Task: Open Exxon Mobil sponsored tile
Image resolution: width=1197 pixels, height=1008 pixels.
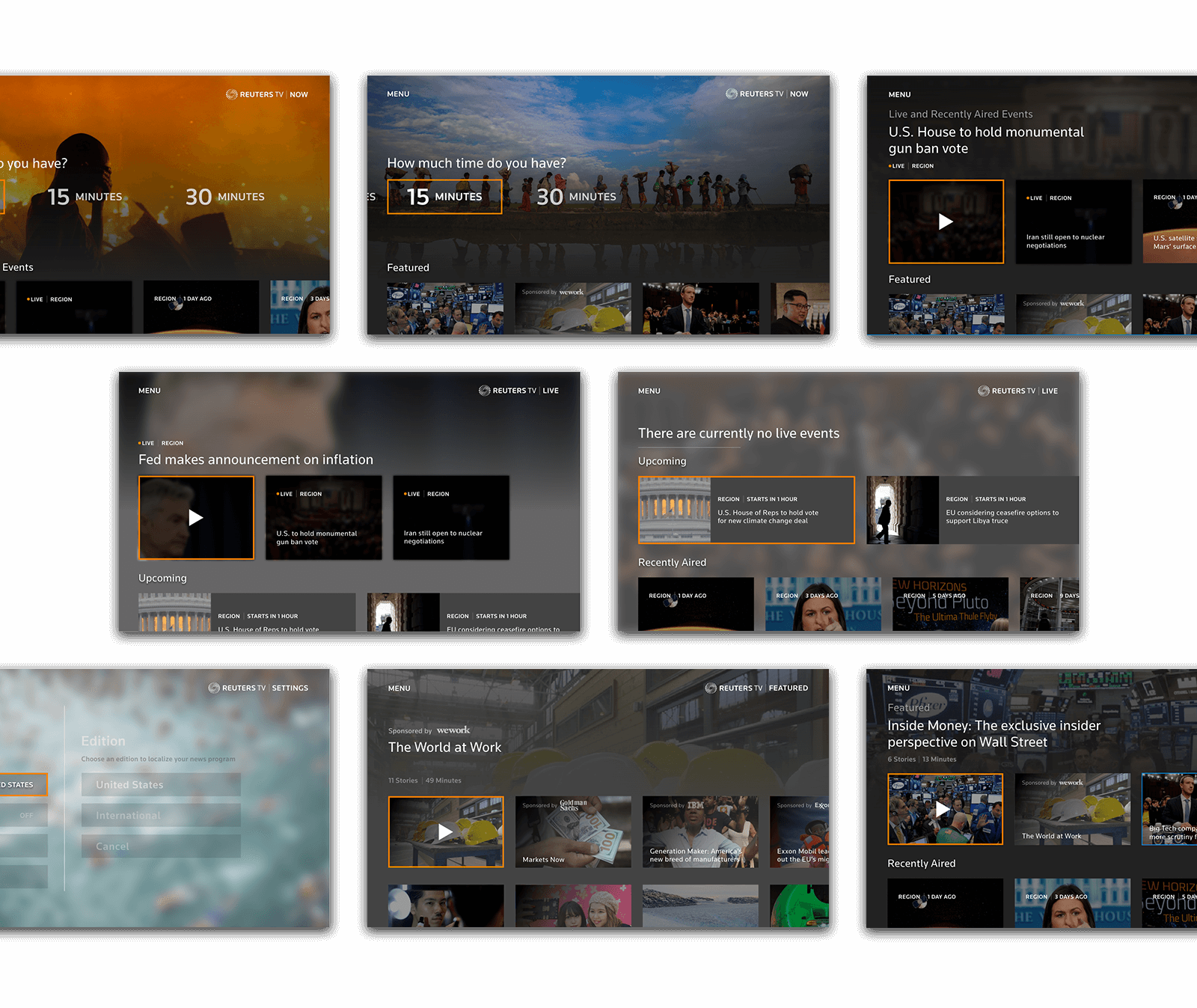Action: (800, 832)
